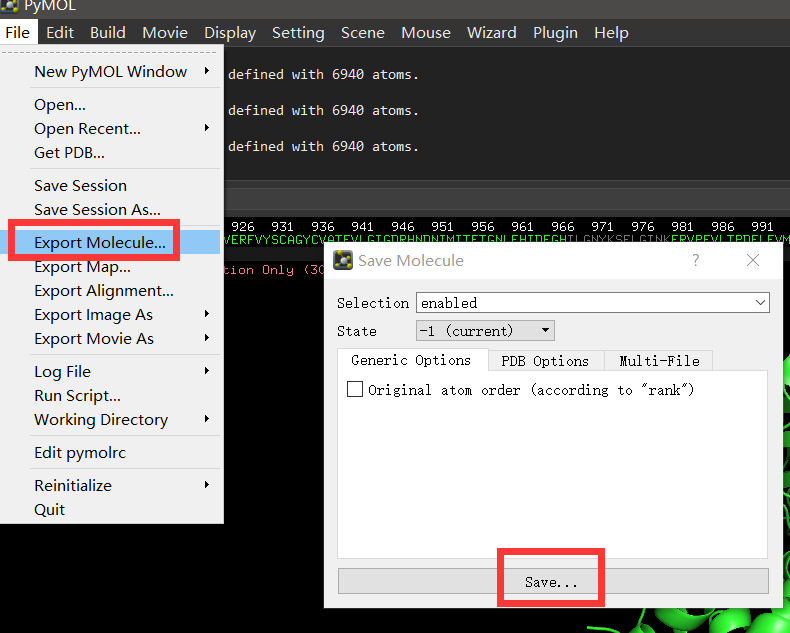This screenshot has width=790, height=633.
Task: Expand Log File submenu
Action: tap(112, 371)
